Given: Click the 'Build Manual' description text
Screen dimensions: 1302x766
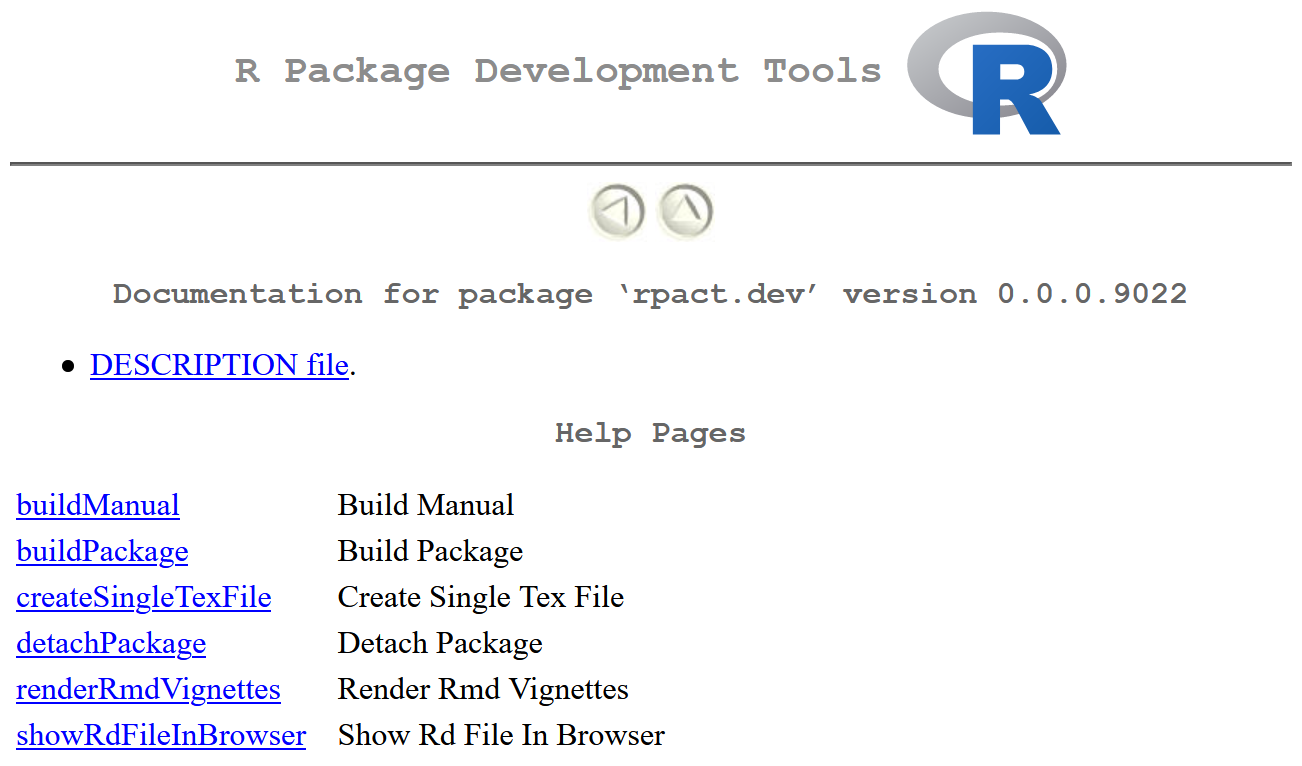Looking at the screenshot, I should click(x=426, y=505).
